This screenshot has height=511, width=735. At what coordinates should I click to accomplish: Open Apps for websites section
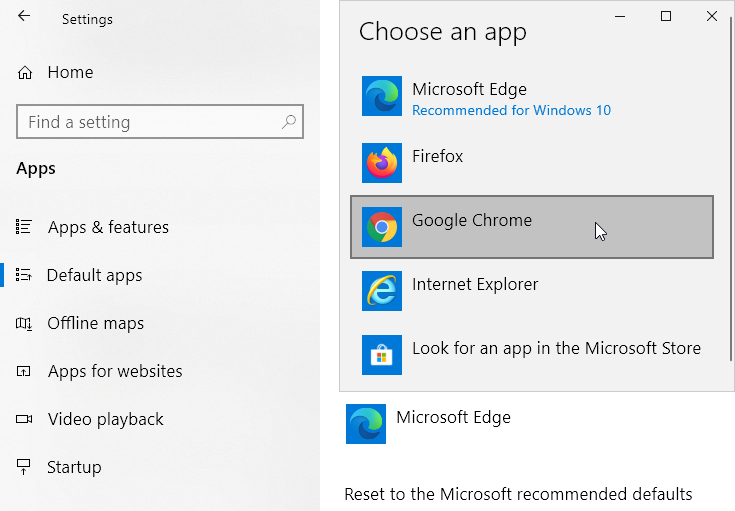(x=115, y=371)
